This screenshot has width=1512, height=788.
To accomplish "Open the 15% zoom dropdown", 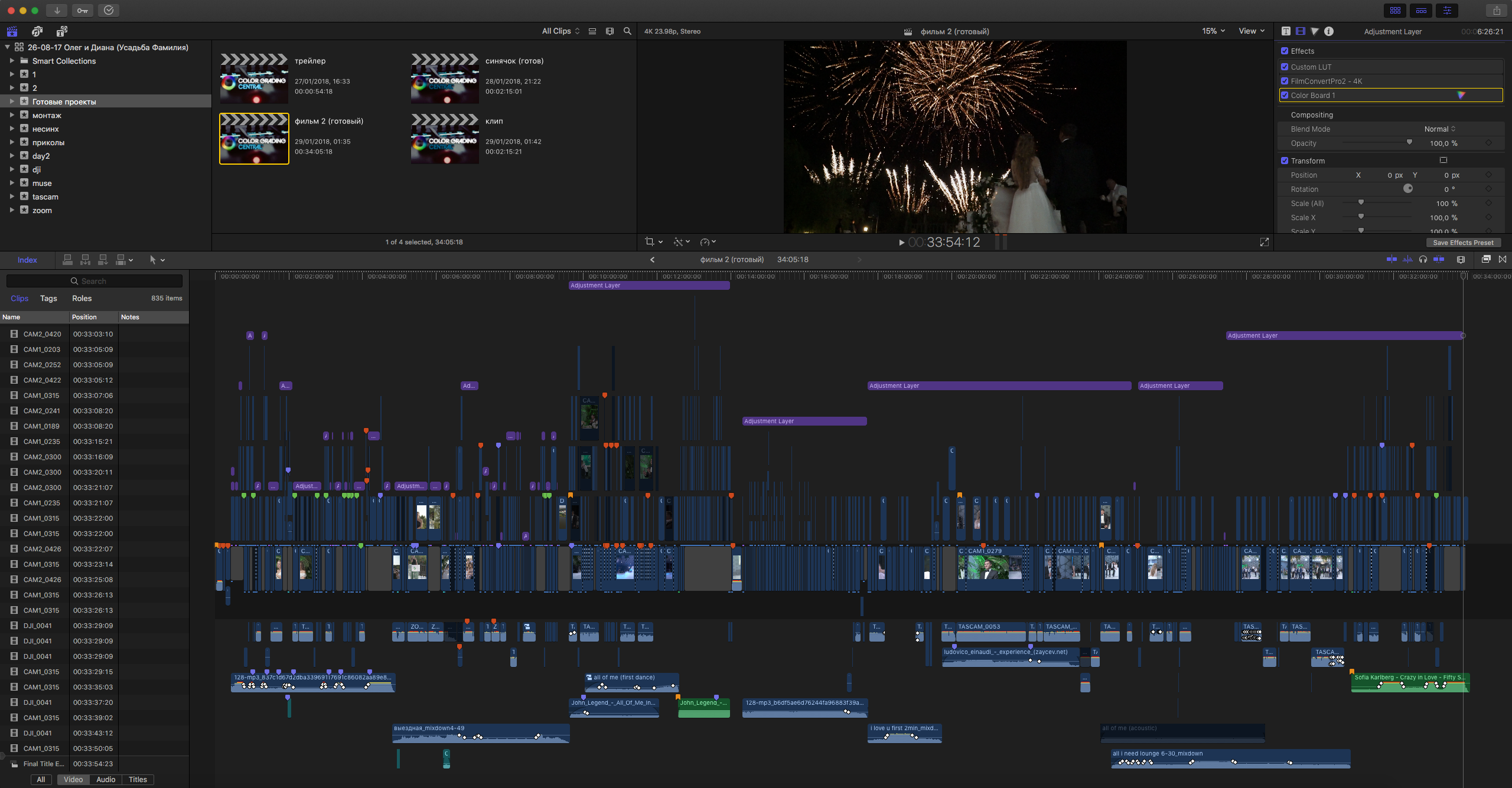I will coord(1213,31).
